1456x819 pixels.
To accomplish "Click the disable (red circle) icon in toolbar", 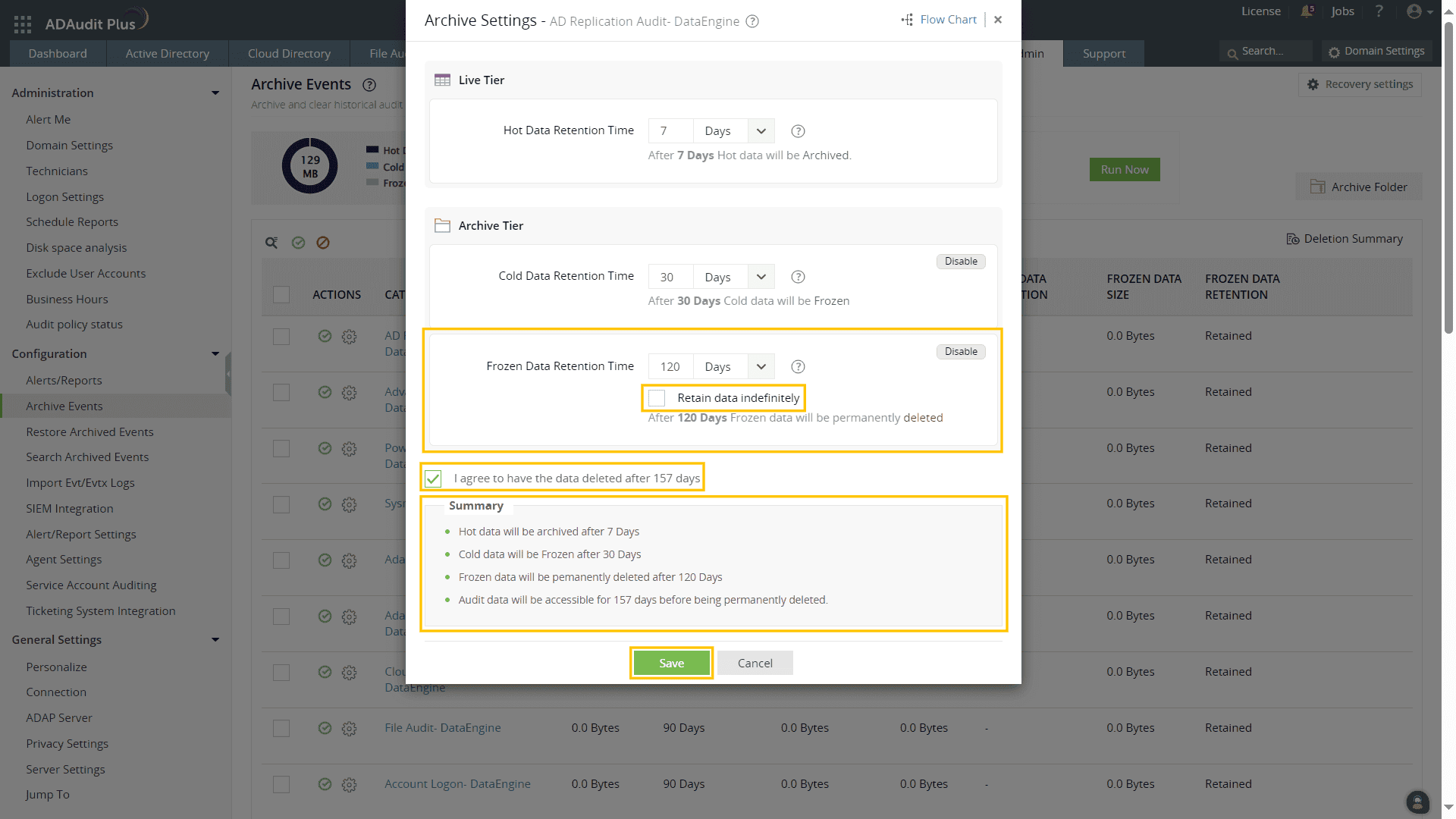I will [x=323, y=243].
